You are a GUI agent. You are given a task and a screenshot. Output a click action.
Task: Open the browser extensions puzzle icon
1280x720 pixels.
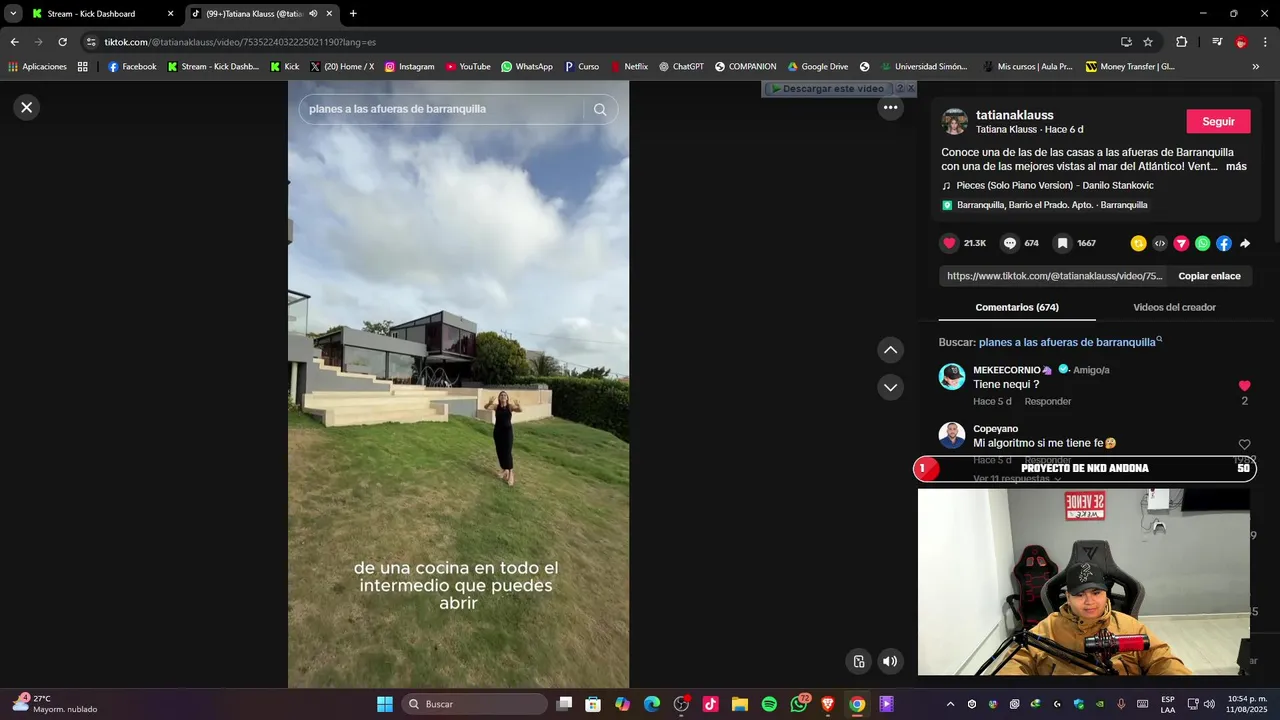coord(1181,42)
